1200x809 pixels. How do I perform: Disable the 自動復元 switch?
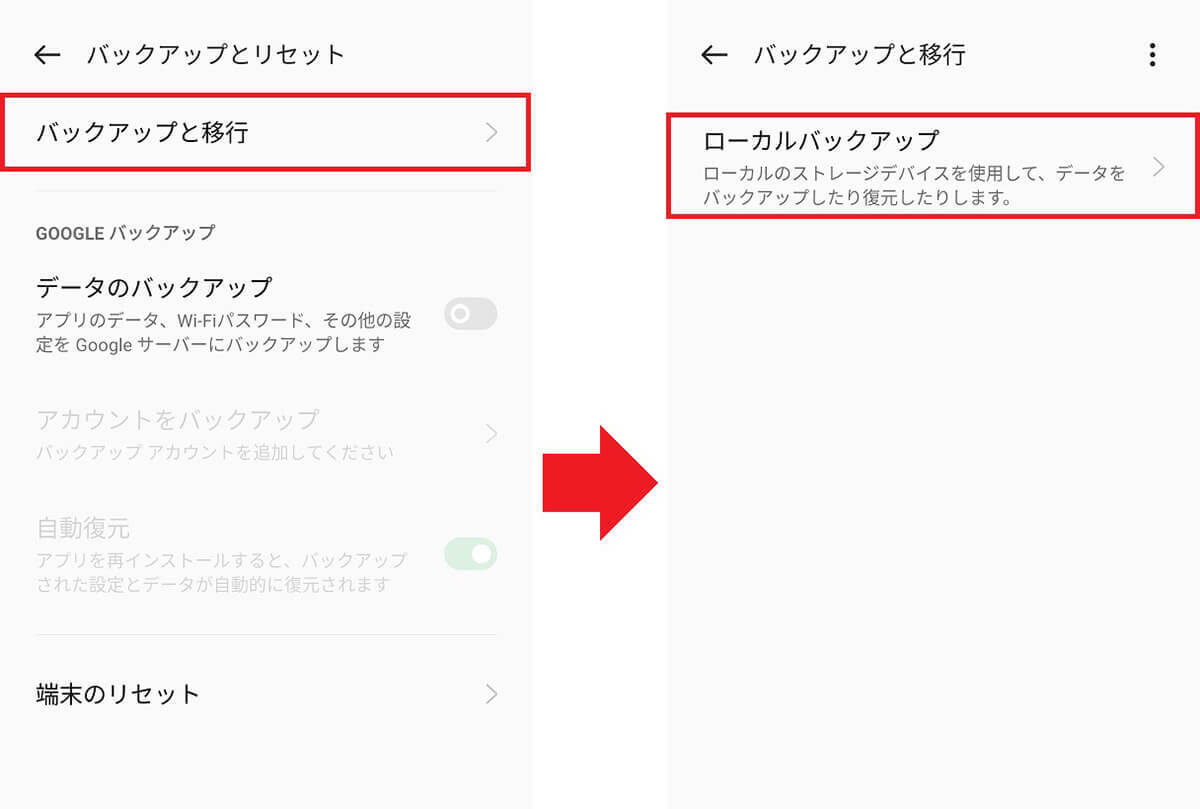tap(471, 554)
